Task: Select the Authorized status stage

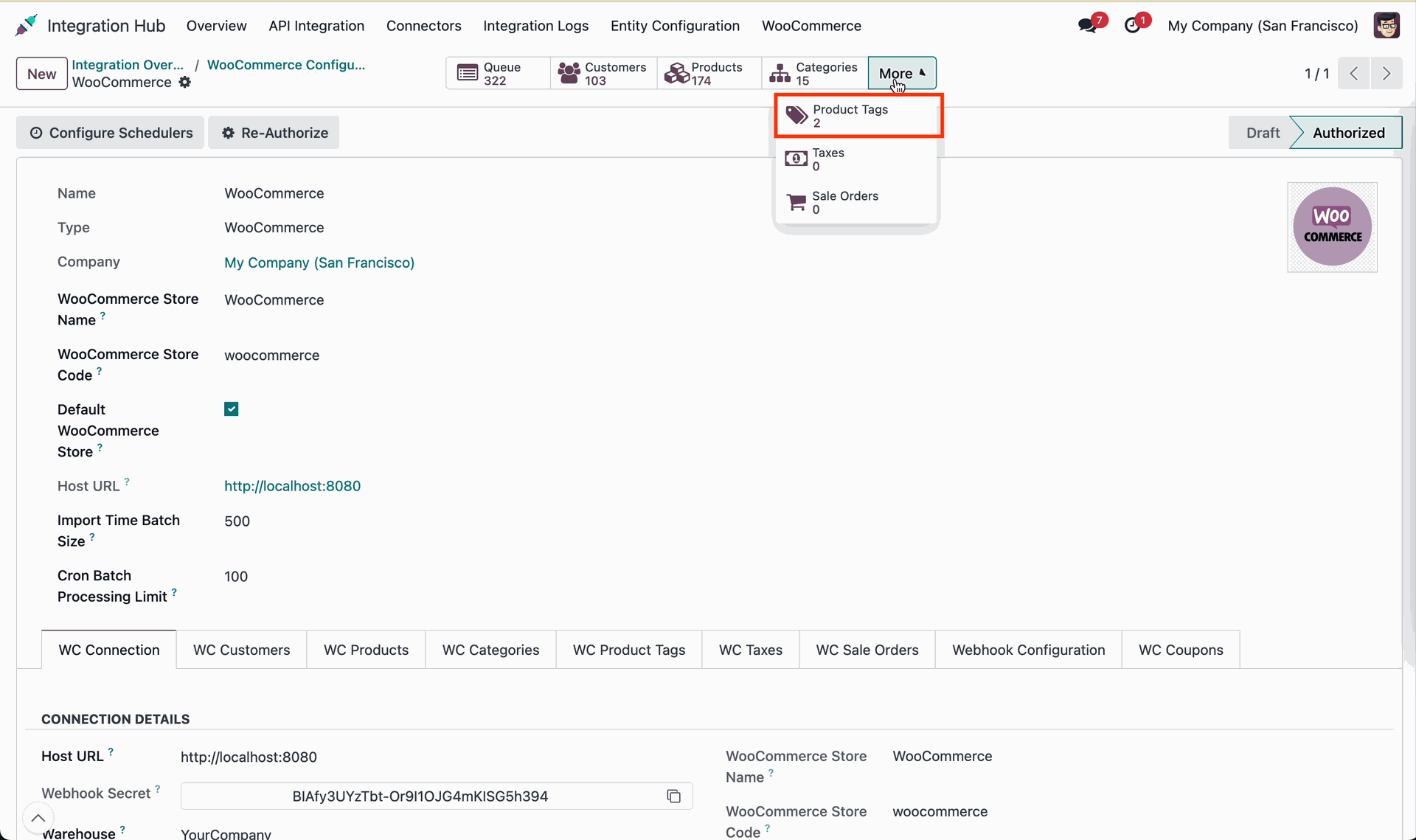Action: (1348, 133)
